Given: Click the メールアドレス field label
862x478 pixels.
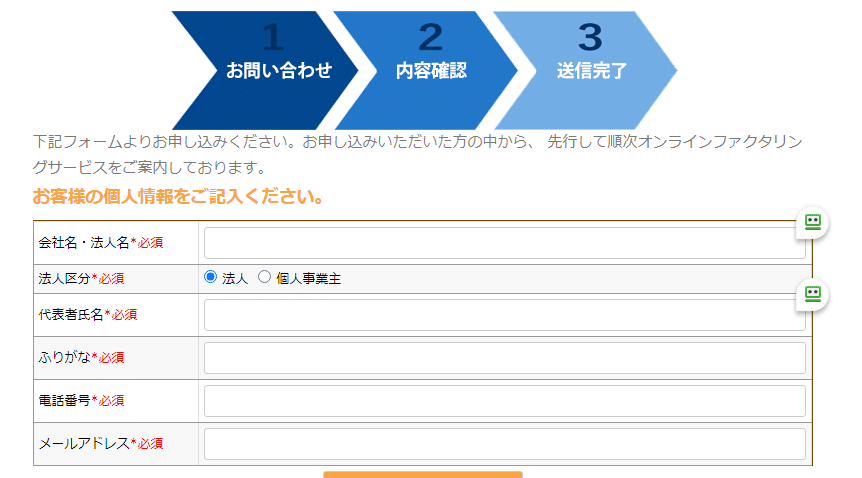Looking at the screenshot, I should [x=84, y=443].
